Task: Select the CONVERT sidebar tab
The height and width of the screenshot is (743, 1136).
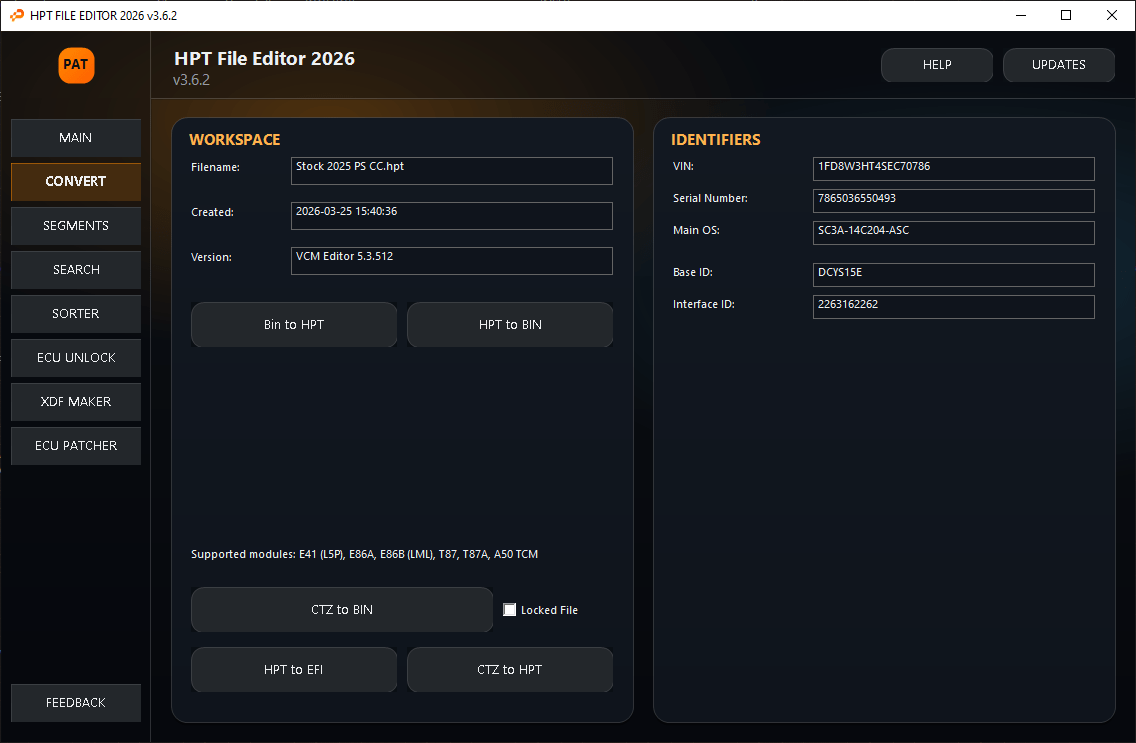Action: (76, 182)
